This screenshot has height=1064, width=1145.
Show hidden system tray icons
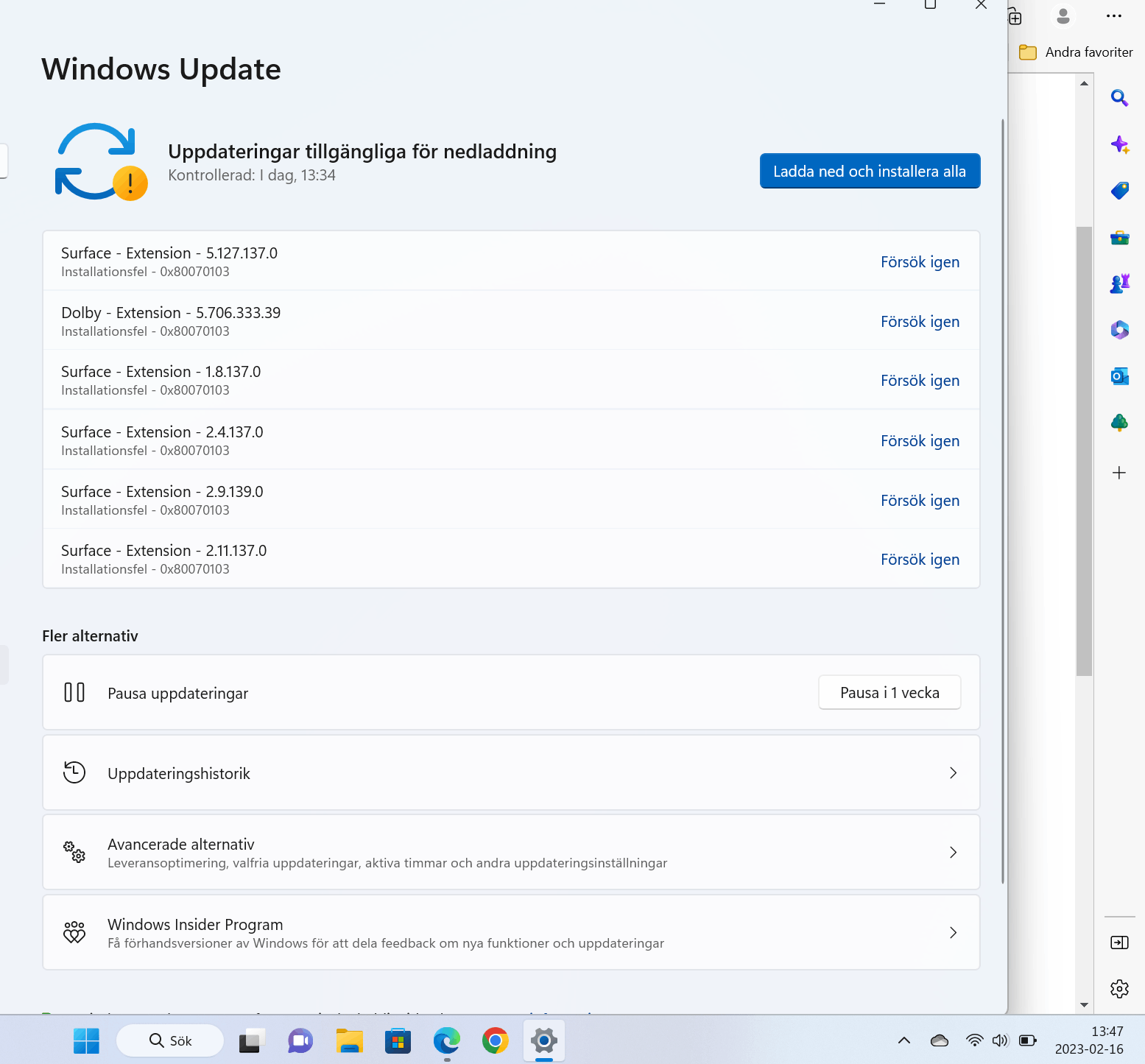click(904, 1040)
